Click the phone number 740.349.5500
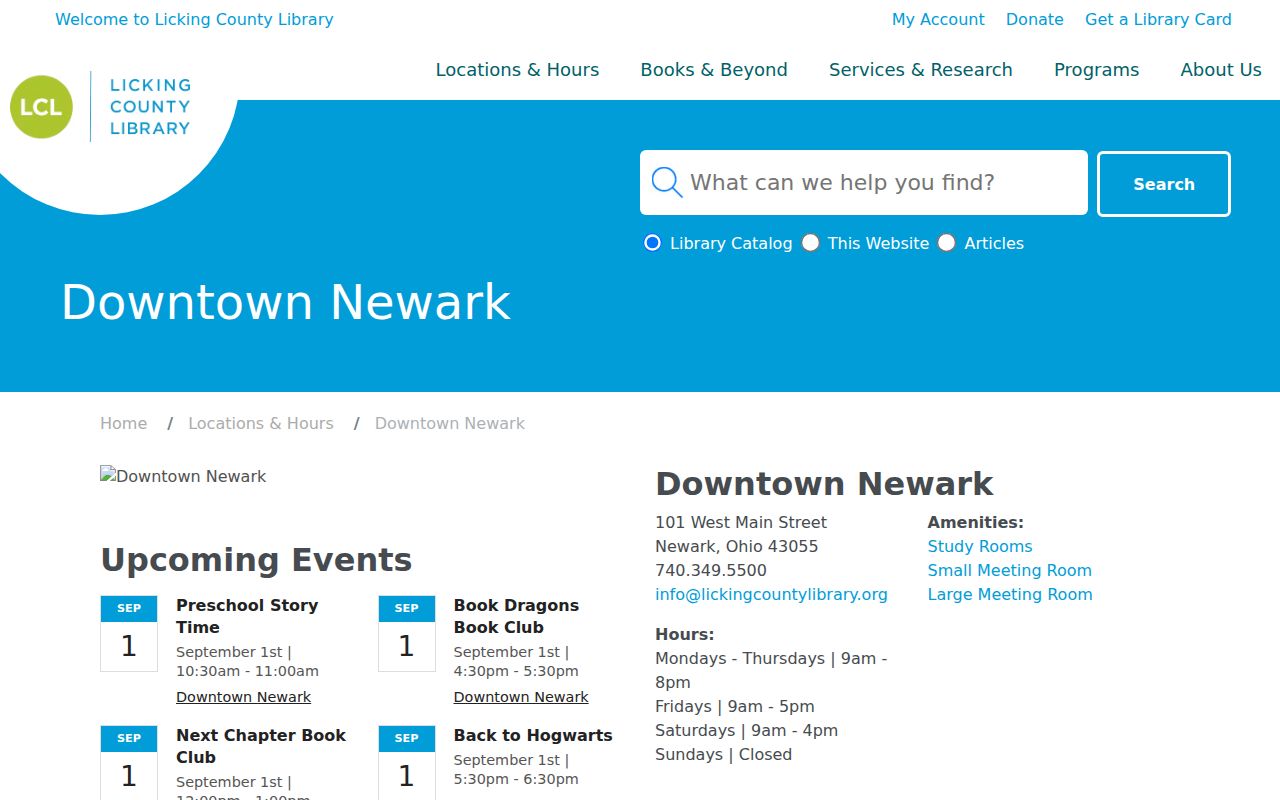This screenshot has height=800, width=1280. (x=711, y=570)
